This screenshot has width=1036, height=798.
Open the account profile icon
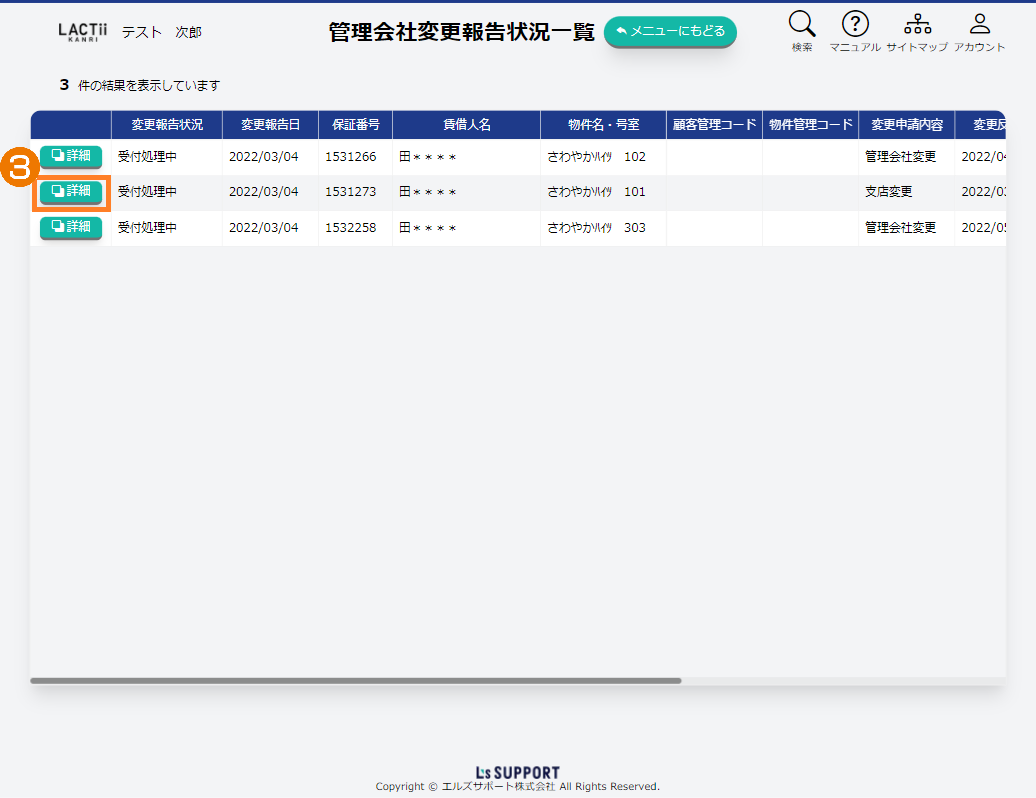pos(979,25)
